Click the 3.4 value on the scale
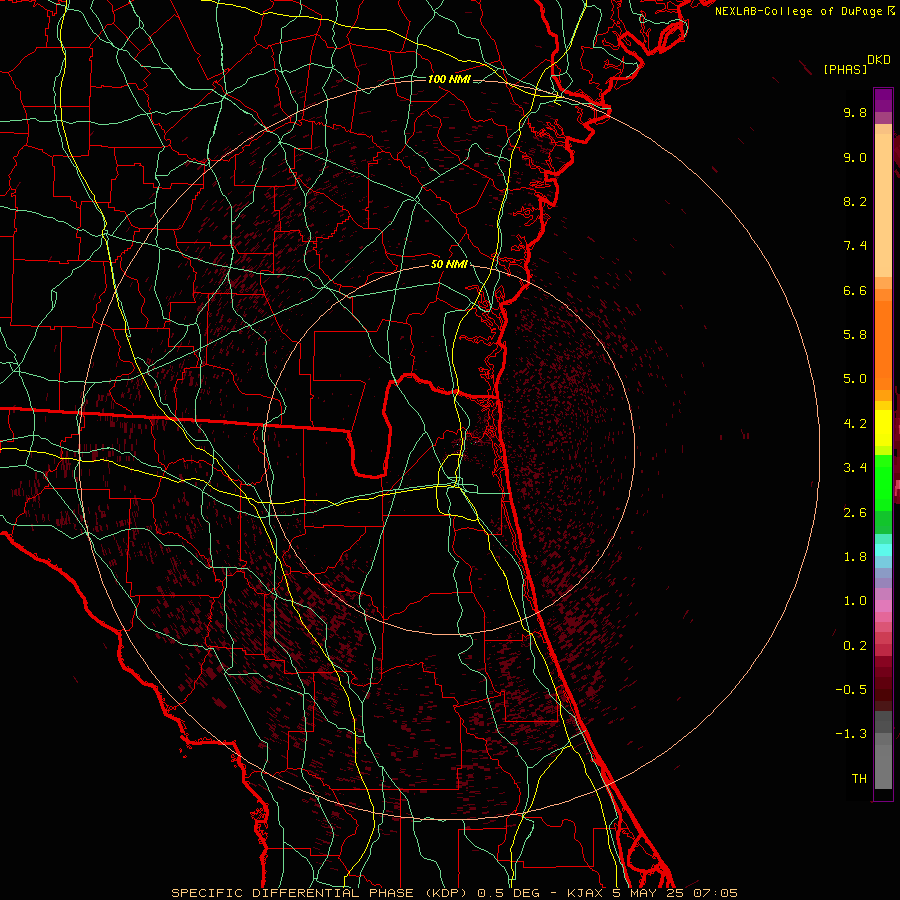The height and width of the screenshot is (900, 900). (x=855, y=468)
